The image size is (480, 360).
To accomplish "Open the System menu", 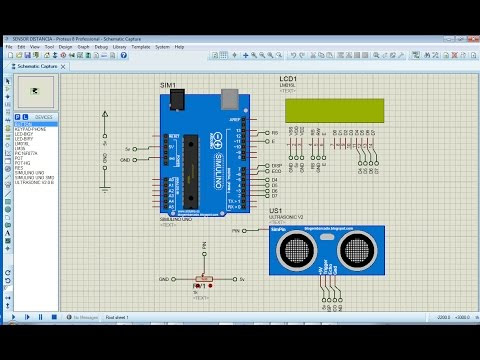I will tap(162, 47).
